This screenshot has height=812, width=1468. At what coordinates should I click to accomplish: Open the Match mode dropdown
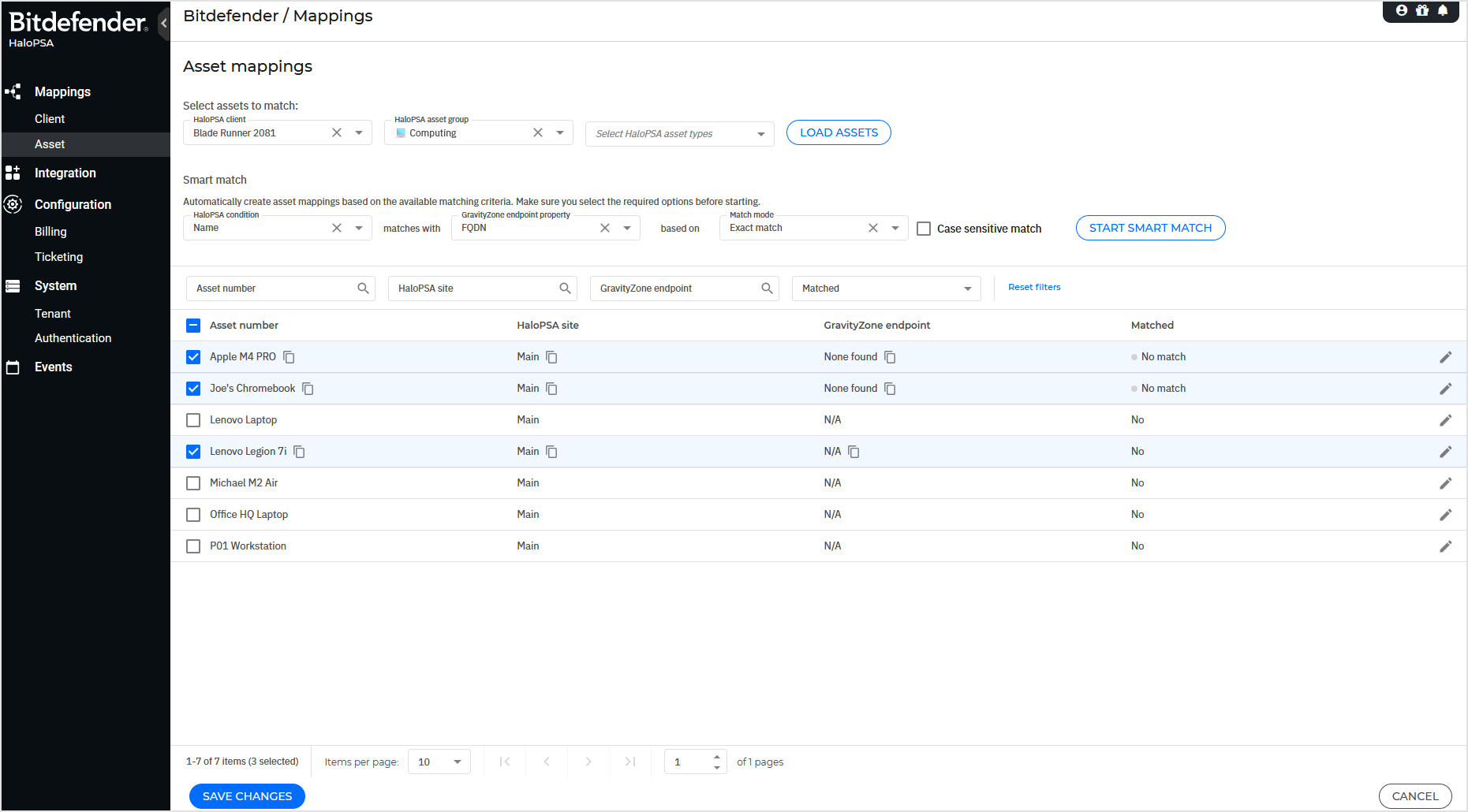pyautogui.click(x=895, y=227)
